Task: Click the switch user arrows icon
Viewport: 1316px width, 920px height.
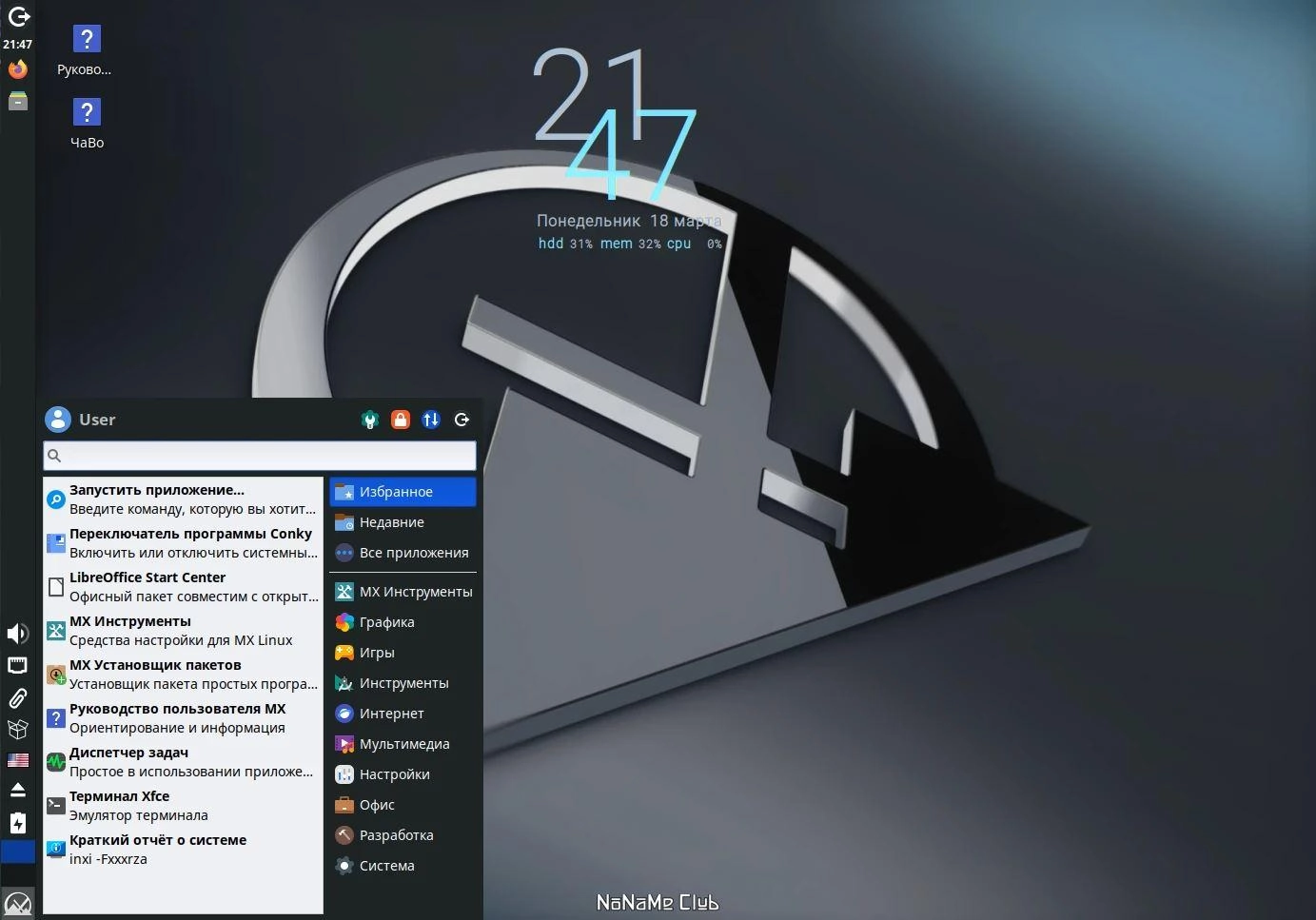Action: [431, 420]
